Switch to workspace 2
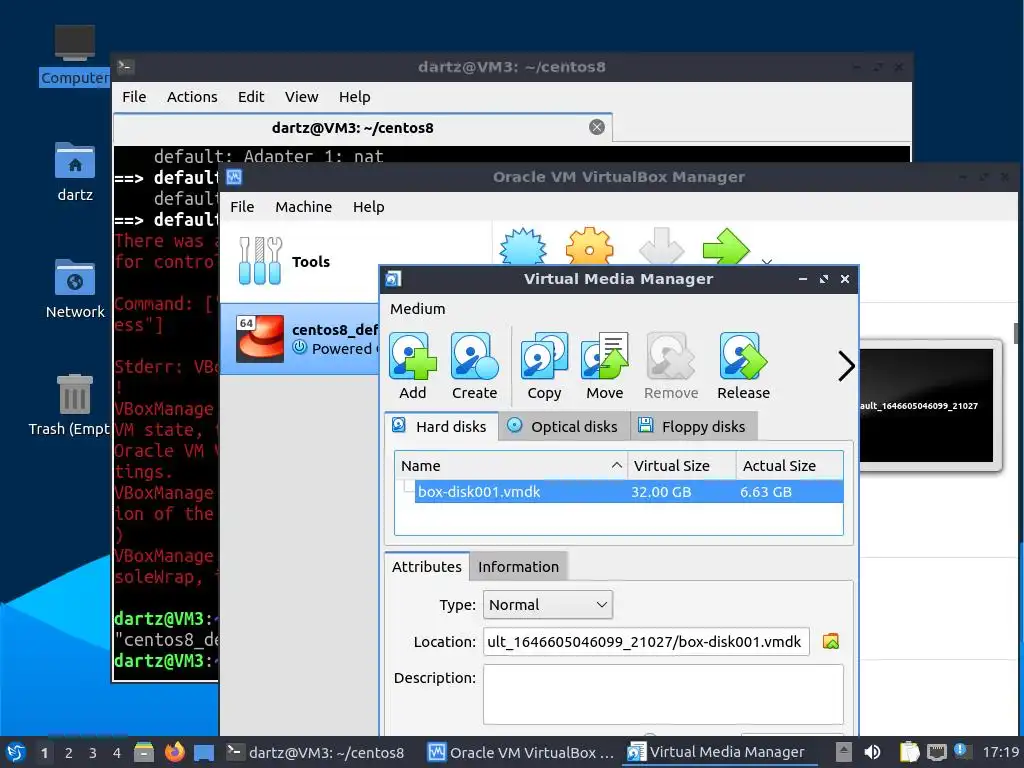 coord(69,753)
